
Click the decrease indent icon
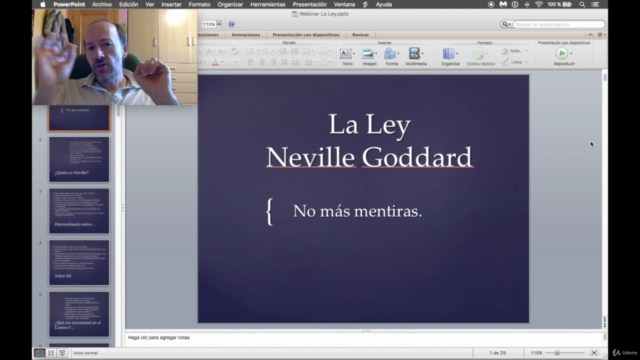pyautogui.click(x=282, y=51)
